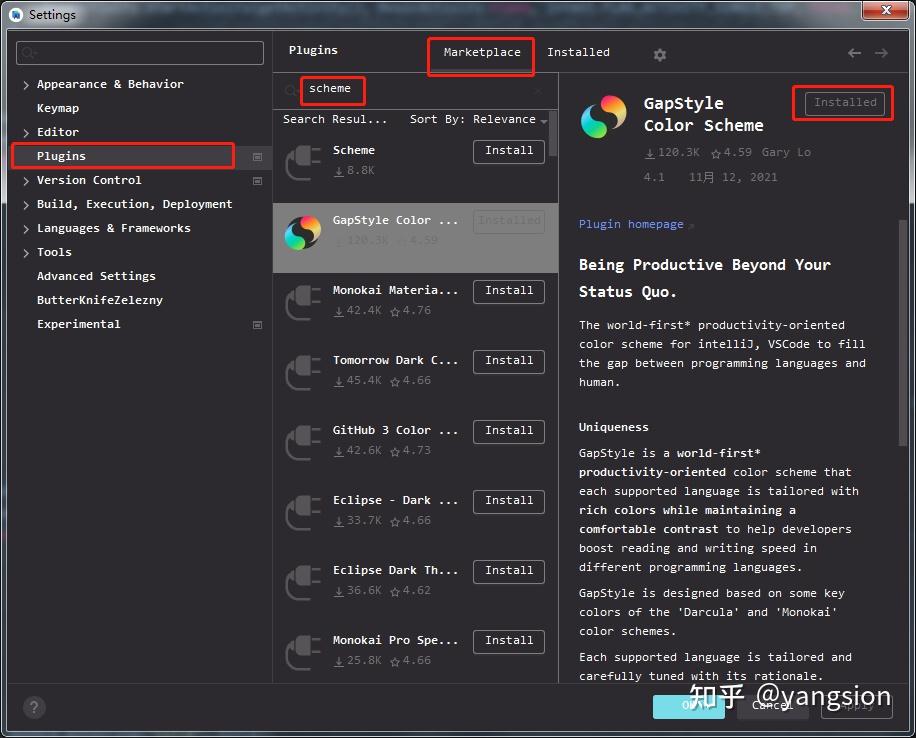Expand the Appearance & Behavior section
Image resolution: width=916 pixels, height=738 pixels.
coord(26,85)
